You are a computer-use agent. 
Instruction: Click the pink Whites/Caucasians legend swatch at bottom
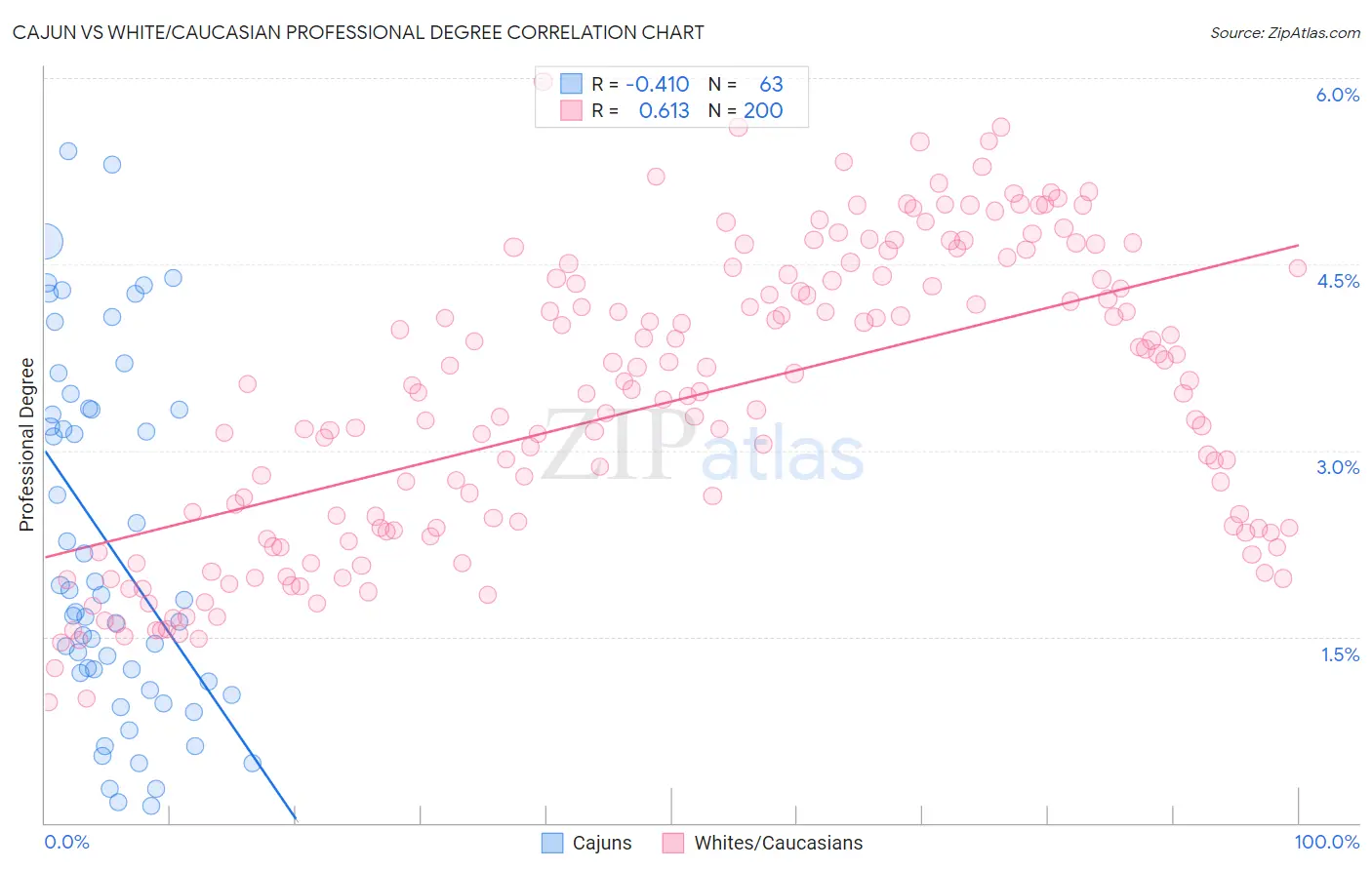pos(673,843)
